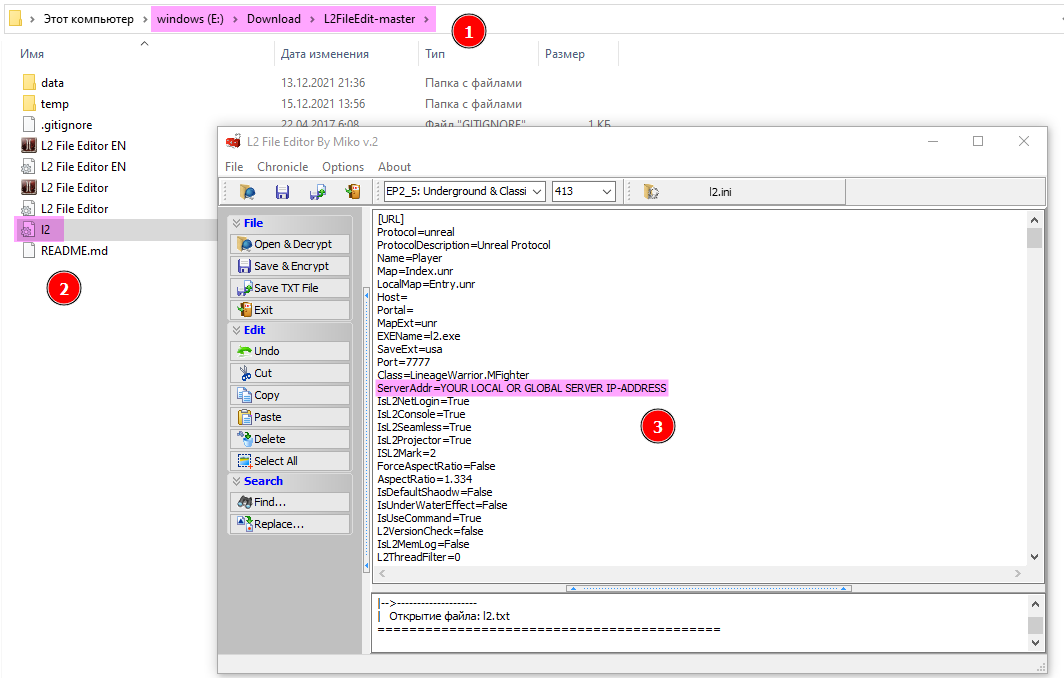Select the data folder in the file list
Screen dimensions: 1064x678
click(52, 83)
